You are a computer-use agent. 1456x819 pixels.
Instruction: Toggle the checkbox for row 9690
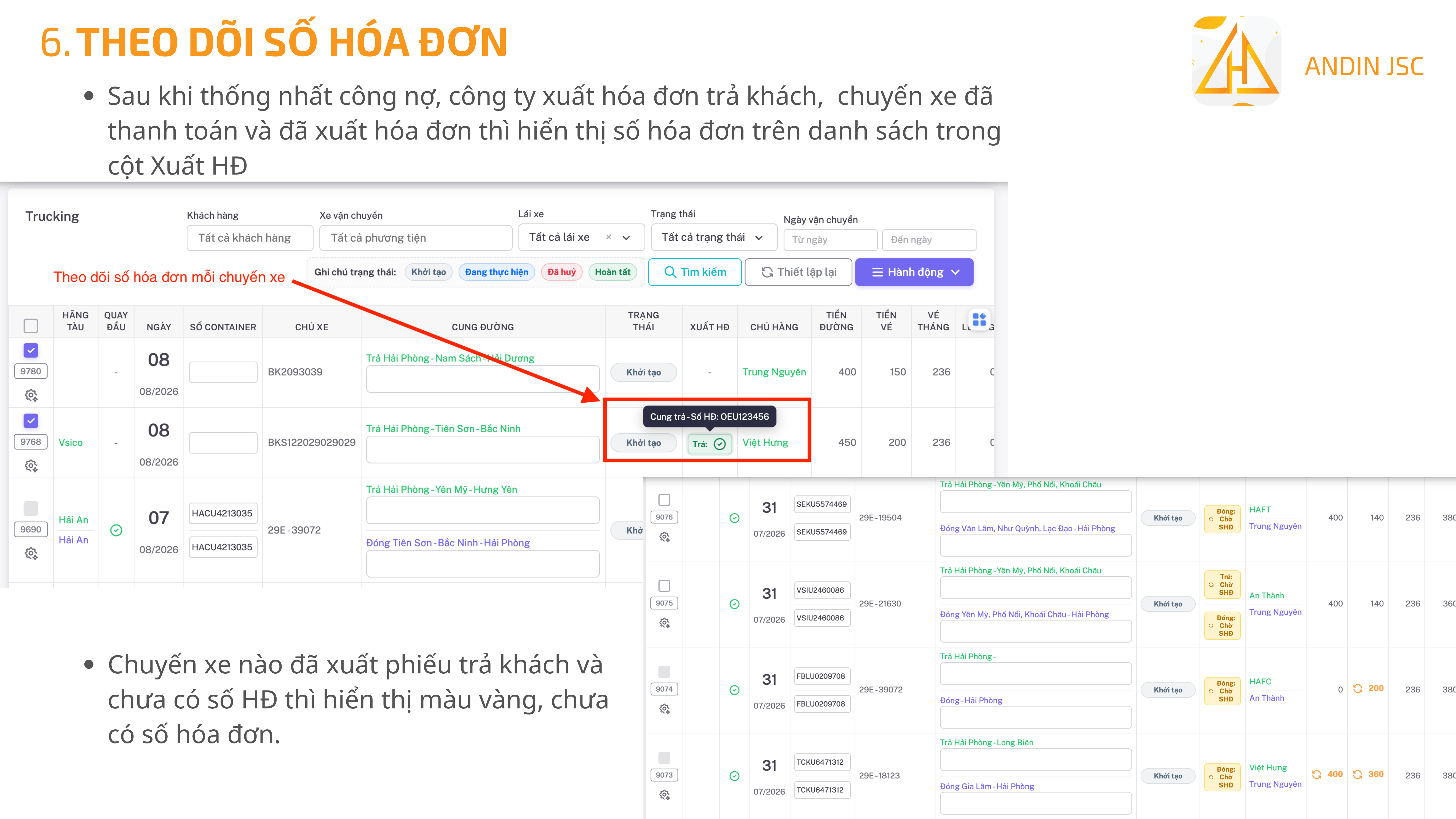pyautogui.click(x=31, y=508)
